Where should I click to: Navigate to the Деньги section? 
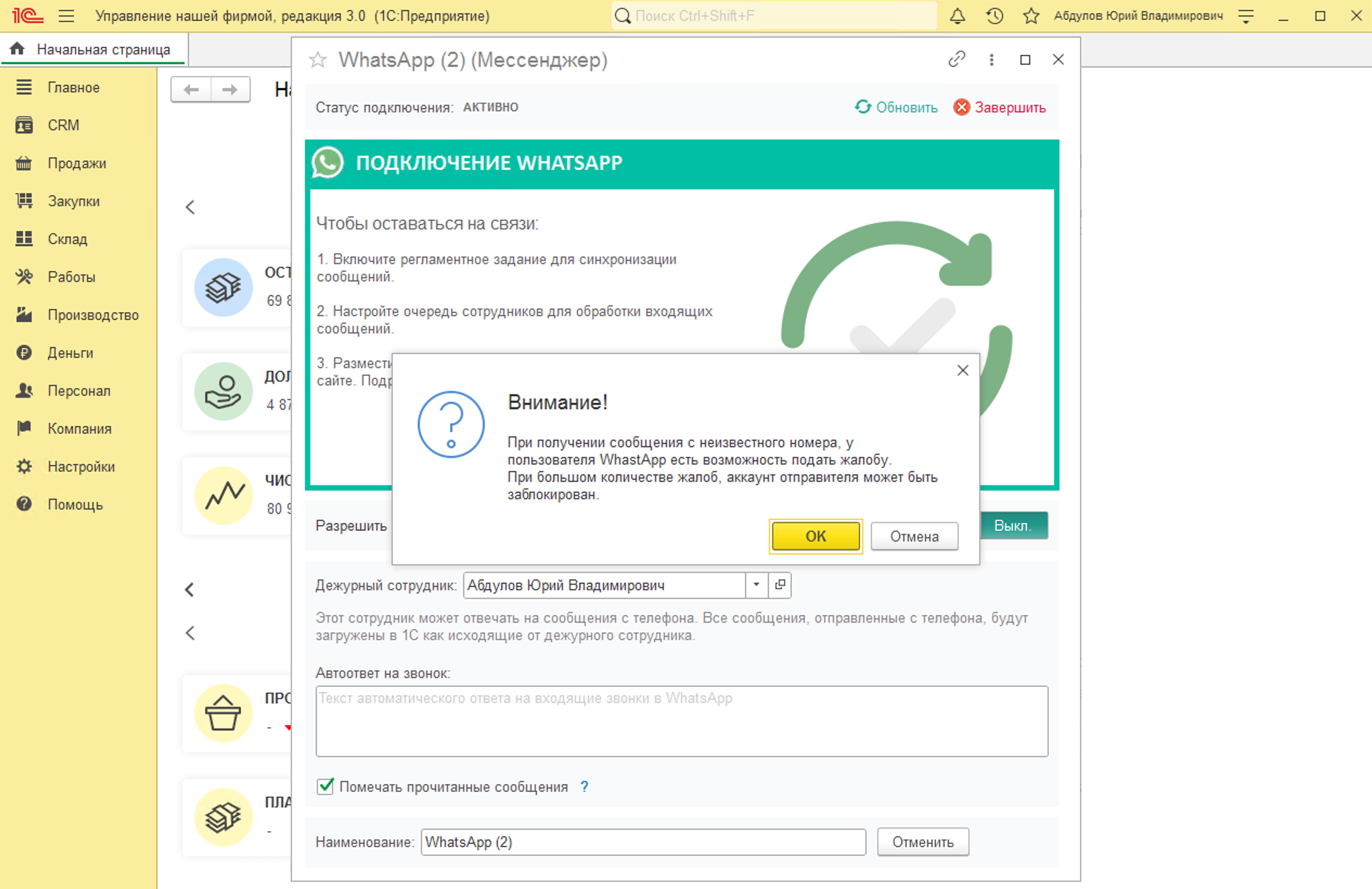tap(70, 352)
